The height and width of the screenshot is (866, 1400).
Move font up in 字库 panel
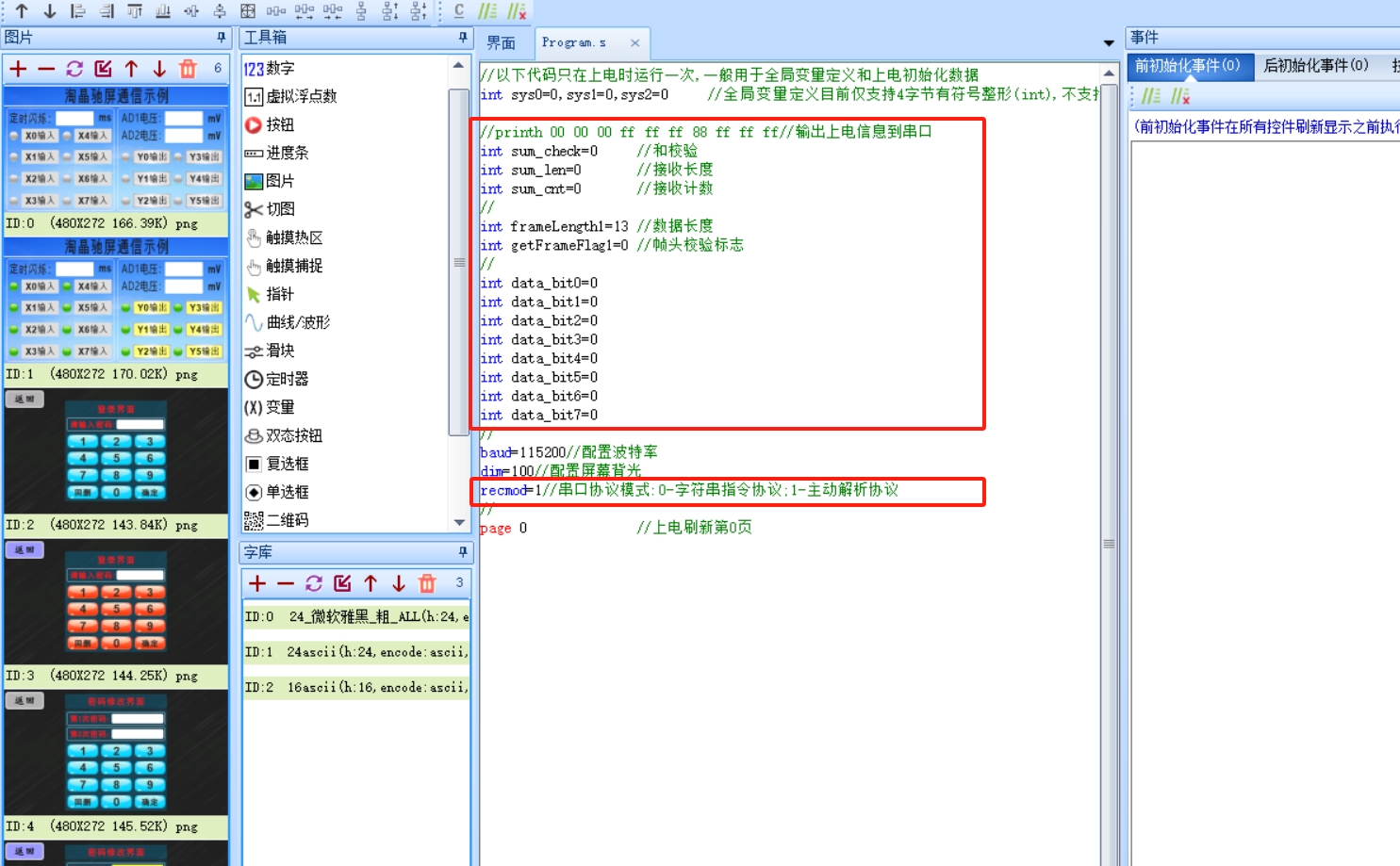(371, 583)
